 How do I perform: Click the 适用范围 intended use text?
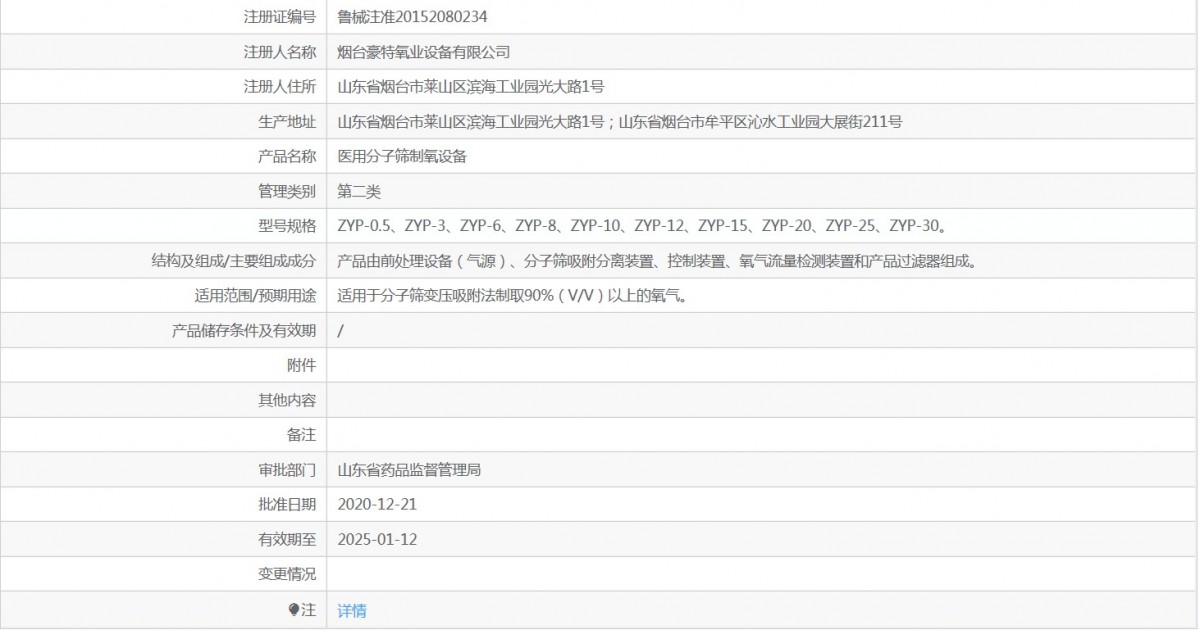[x=515, y=296]
